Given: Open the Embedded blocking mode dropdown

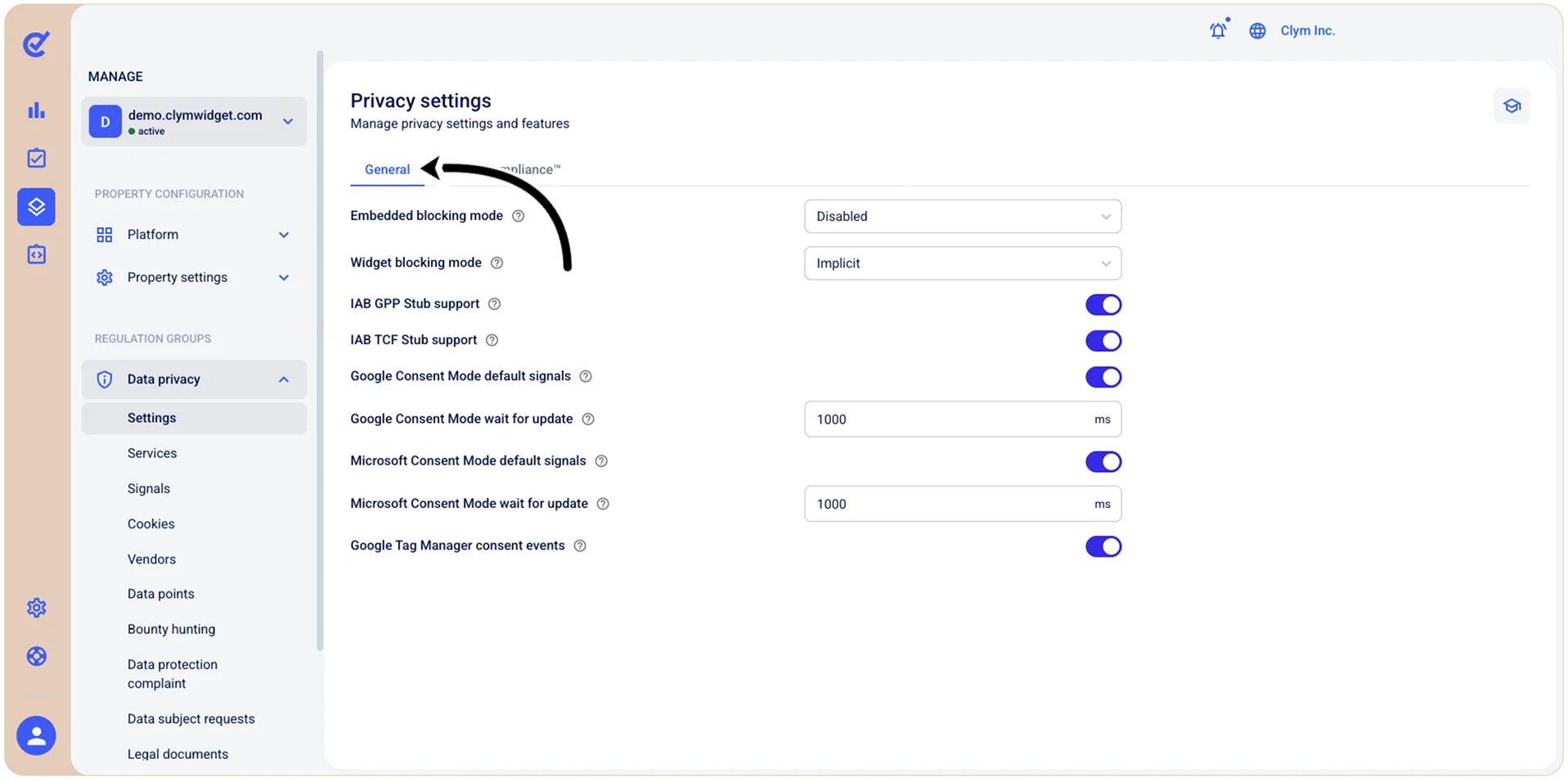Looking at the screenshot, I should [x=963, y=216].
